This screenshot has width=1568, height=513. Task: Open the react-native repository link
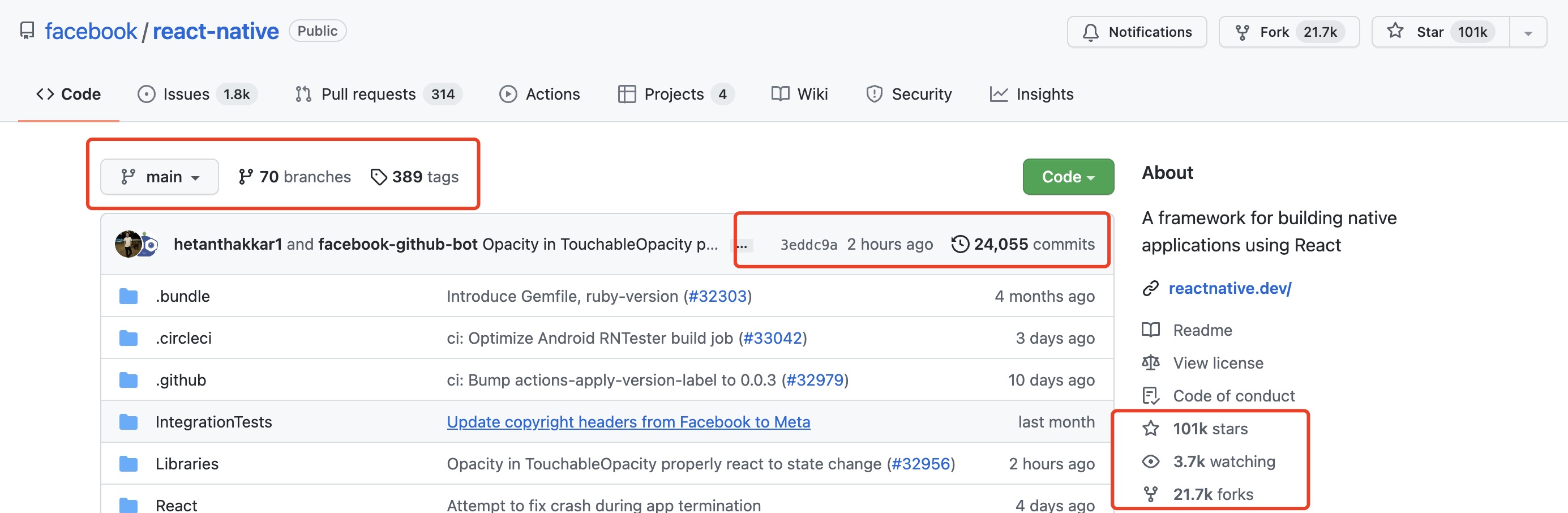[216, 31]
